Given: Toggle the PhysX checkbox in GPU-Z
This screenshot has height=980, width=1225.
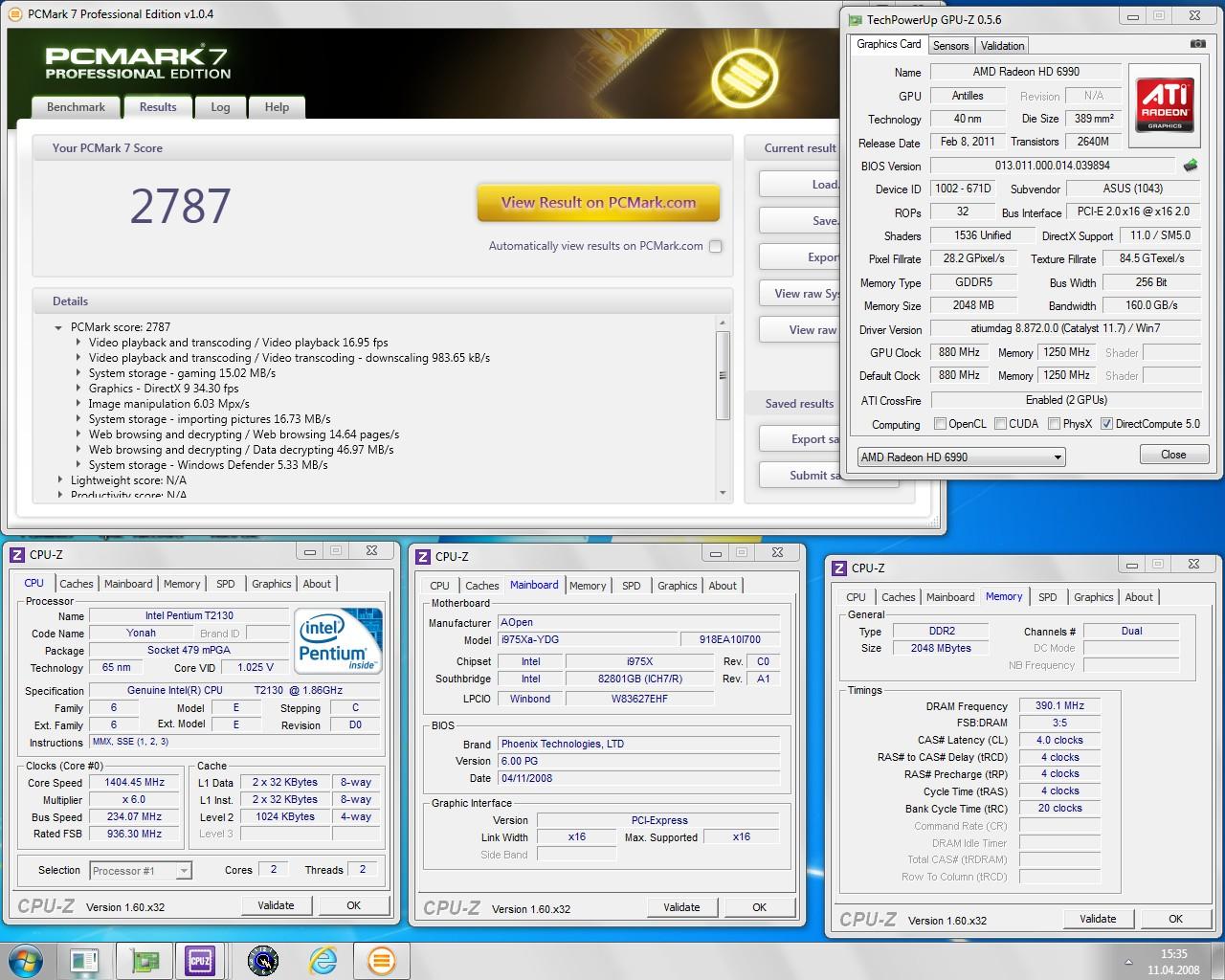Looking at the screenshot, I should [x=1054, y=423].
